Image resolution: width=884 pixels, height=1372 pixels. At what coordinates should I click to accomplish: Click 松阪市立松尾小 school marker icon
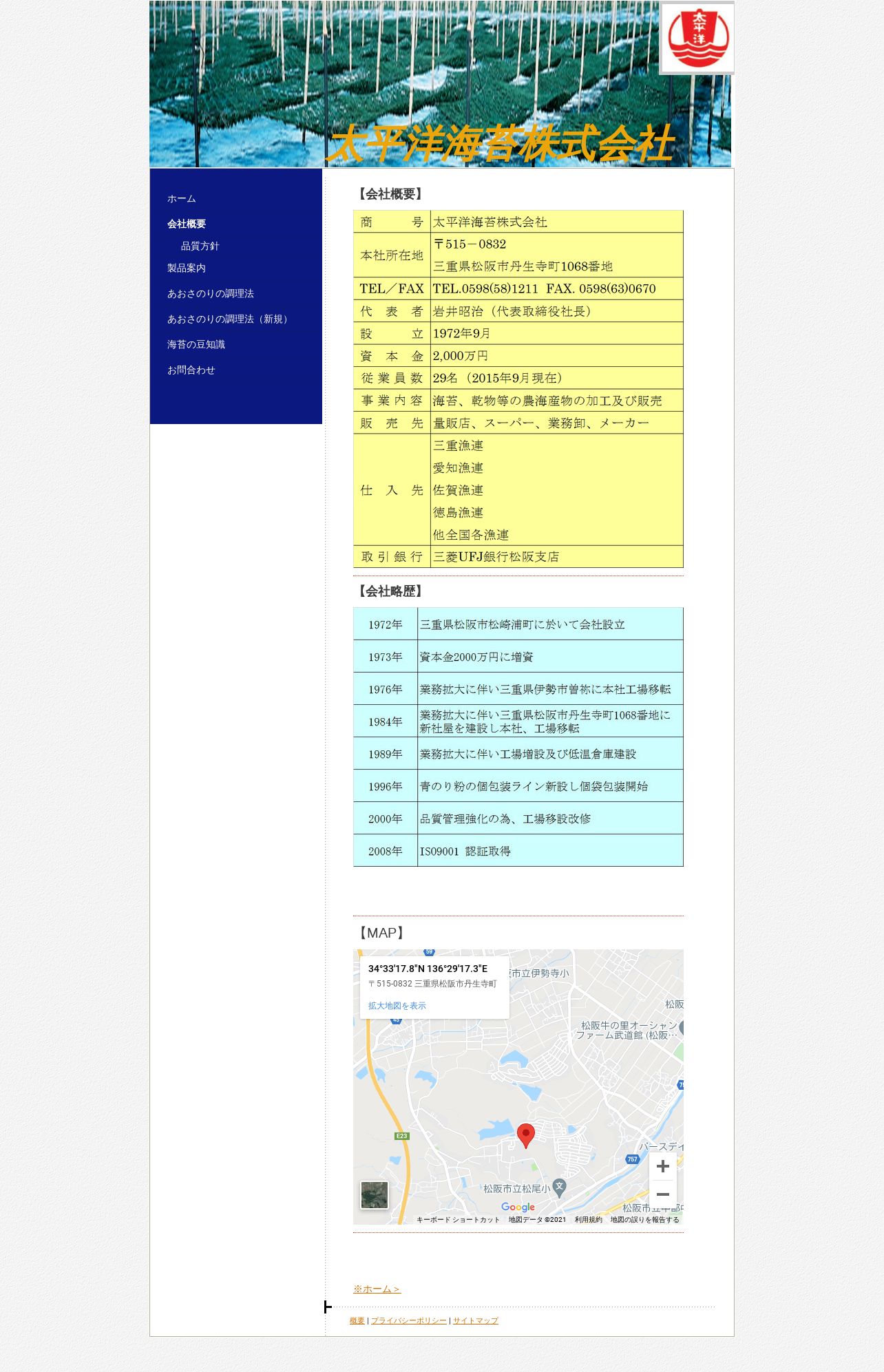[560, 1187]
